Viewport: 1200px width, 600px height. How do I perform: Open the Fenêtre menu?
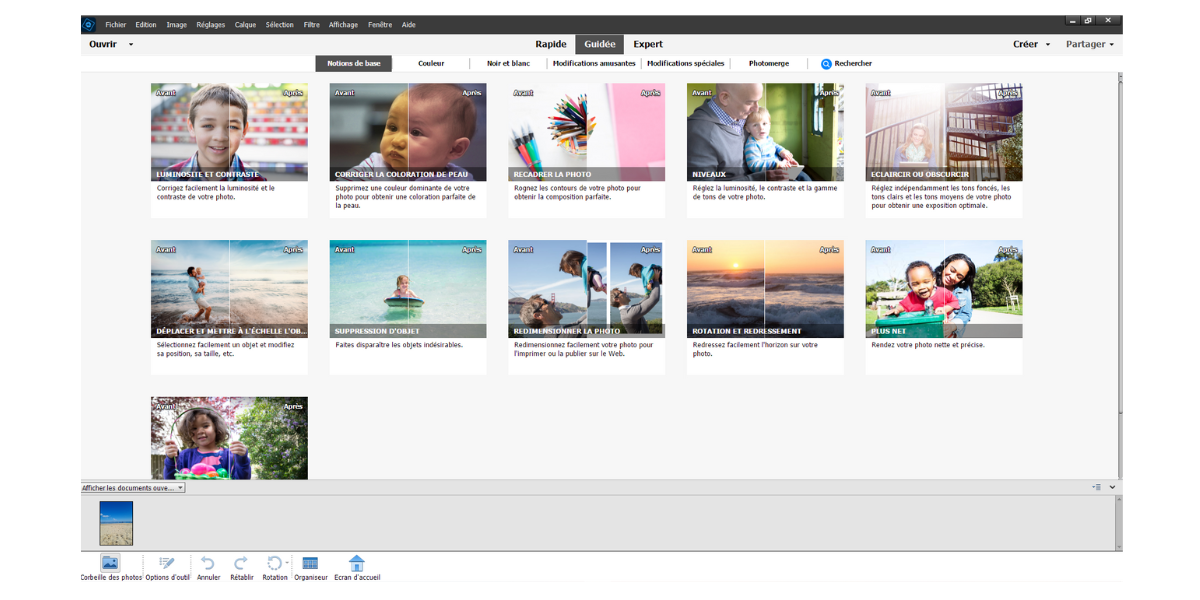point(380,24)
